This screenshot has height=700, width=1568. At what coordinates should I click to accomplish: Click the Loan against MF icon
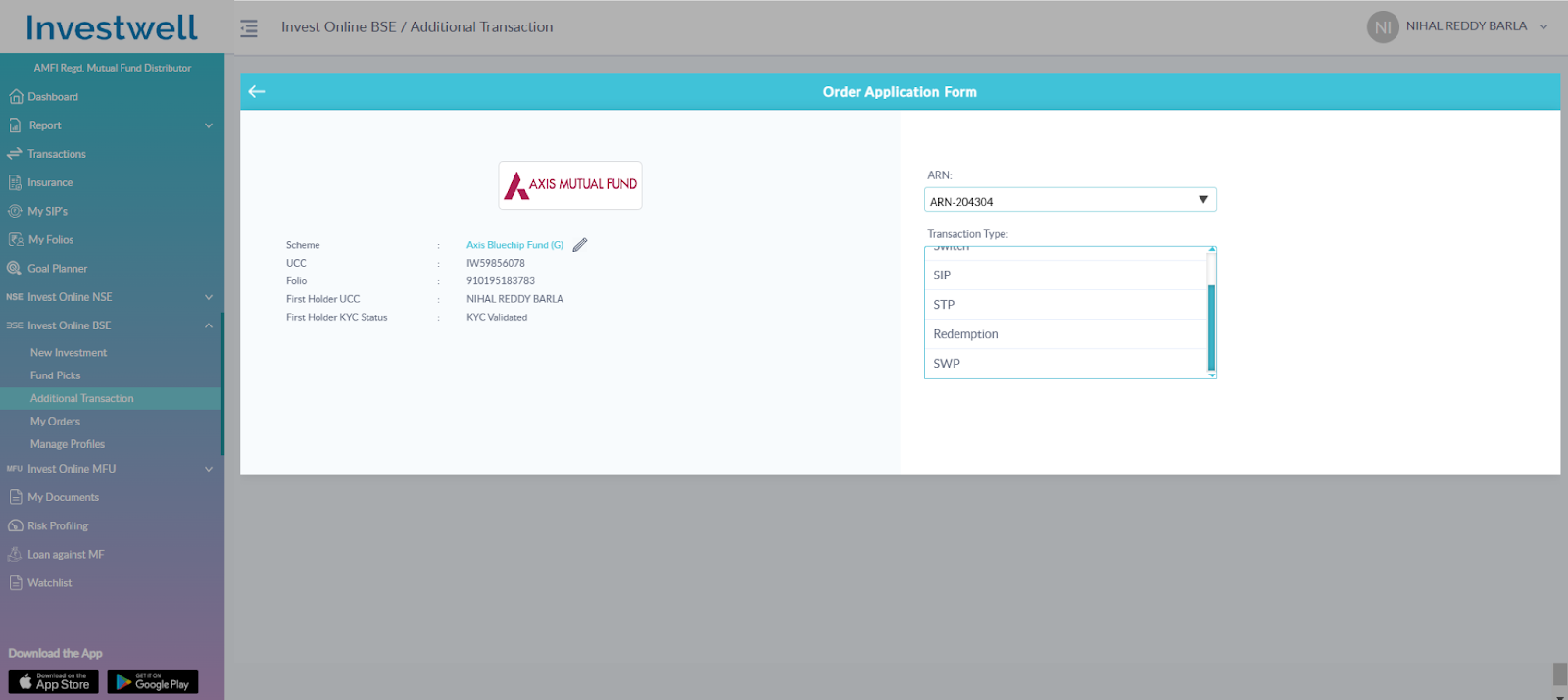[x=15, y=554]
